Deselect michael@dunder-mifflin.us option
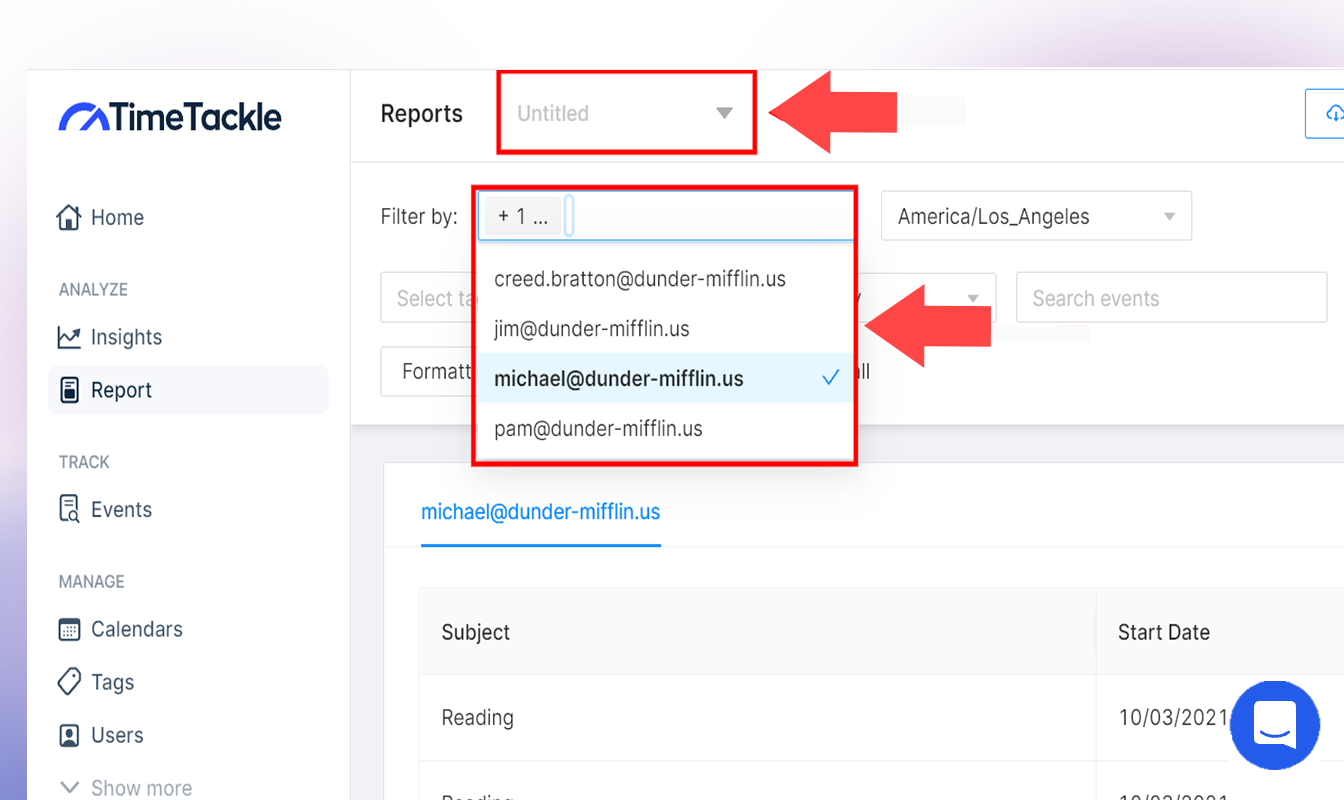 [665, 378]
